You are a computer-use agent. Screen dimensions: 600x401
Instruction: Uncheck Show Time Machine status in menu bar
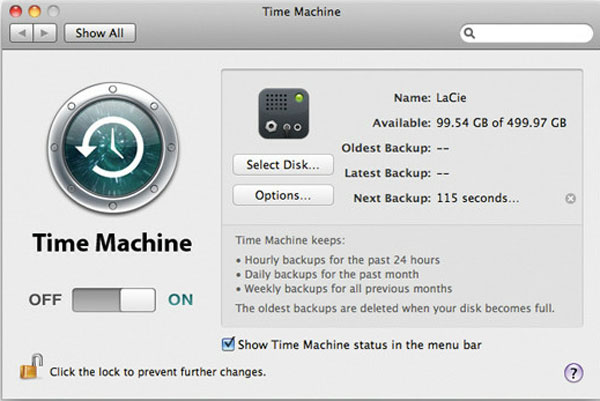[228, 345]
